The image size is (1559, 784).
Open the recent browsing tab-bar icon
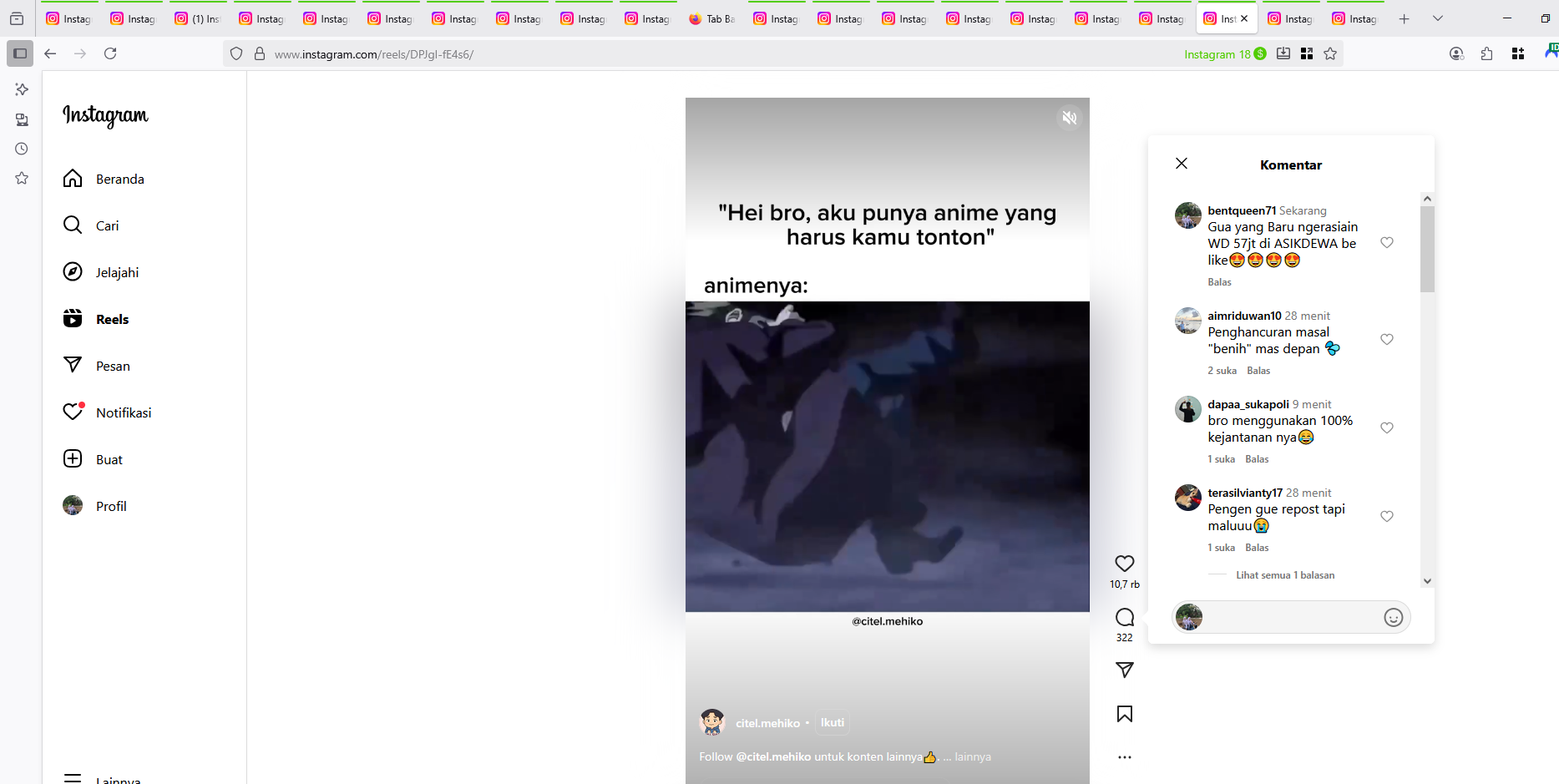pyautogui.click(x=17, y=18)
